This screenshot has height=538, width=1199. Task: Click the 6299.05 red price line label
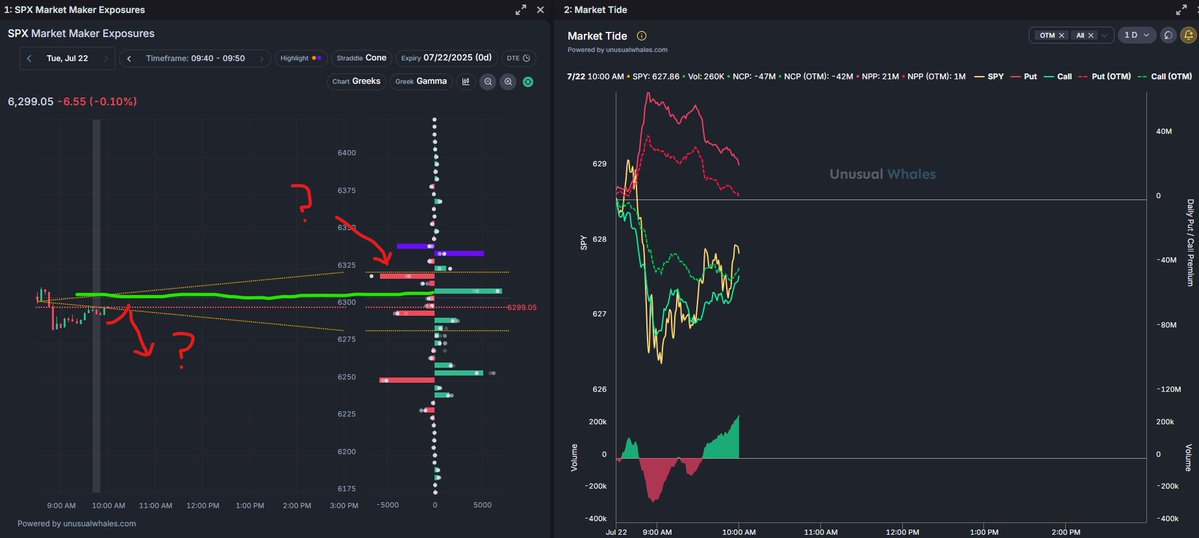pyautogui.click(x=522, y=307)
